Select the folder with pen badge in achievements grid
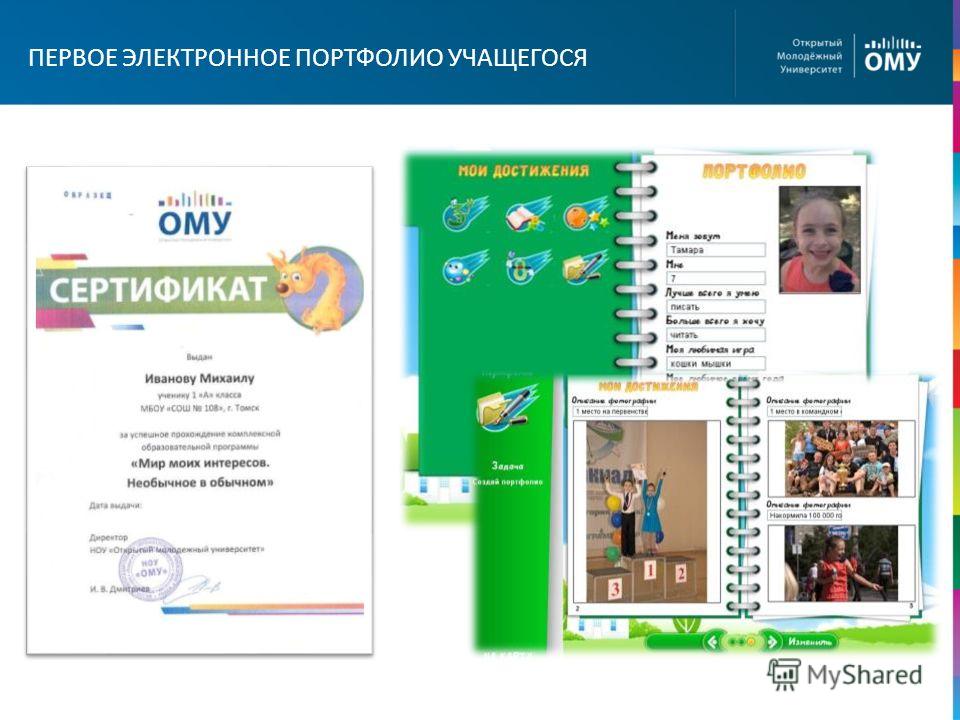Image resolution: width=960 pixels, height=720 pixels. tap(585, 267)
